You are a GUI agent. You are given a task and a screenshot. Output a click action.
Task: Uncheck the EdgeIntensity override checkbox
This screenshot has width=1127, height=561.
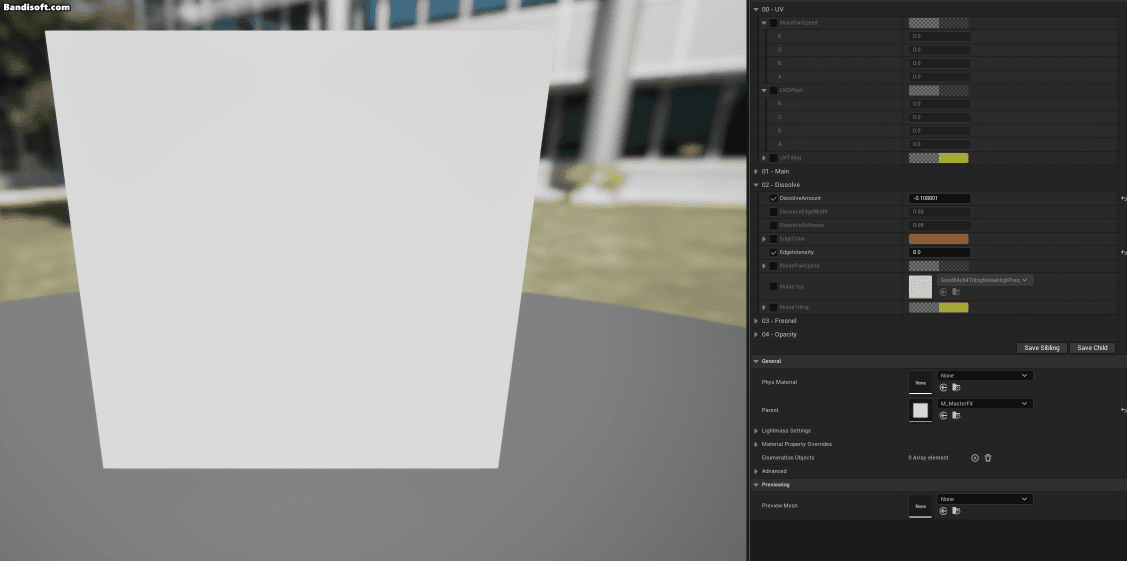[x=773, y=253]
